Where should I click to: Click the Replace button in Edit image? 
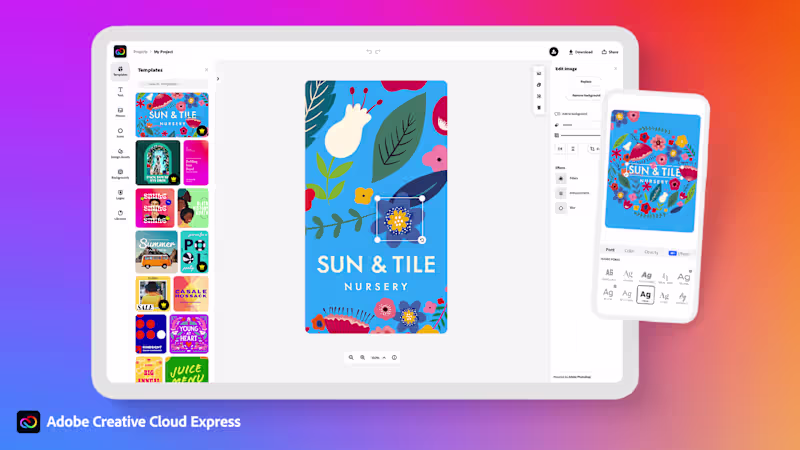point(586,82)
